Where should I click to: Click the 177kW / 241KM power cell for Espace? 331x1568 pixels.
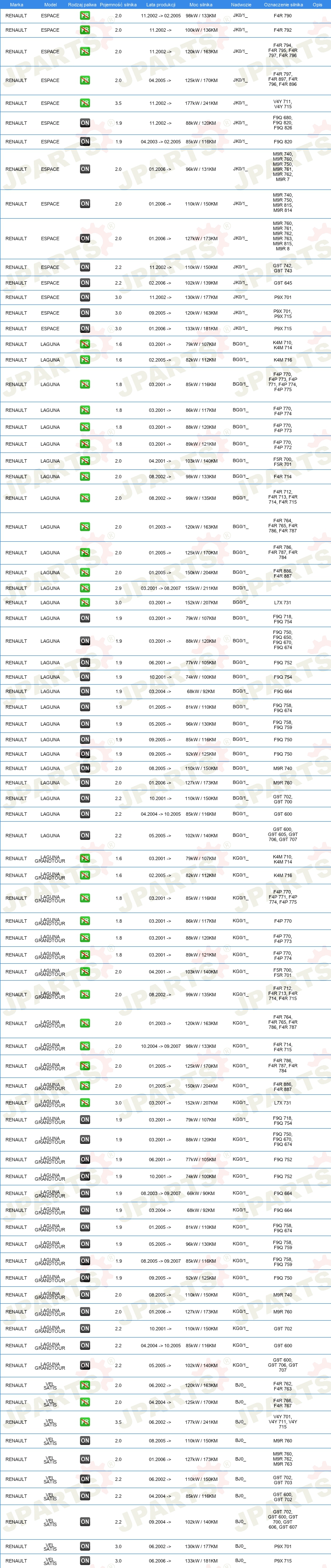(x=201, y=104)
